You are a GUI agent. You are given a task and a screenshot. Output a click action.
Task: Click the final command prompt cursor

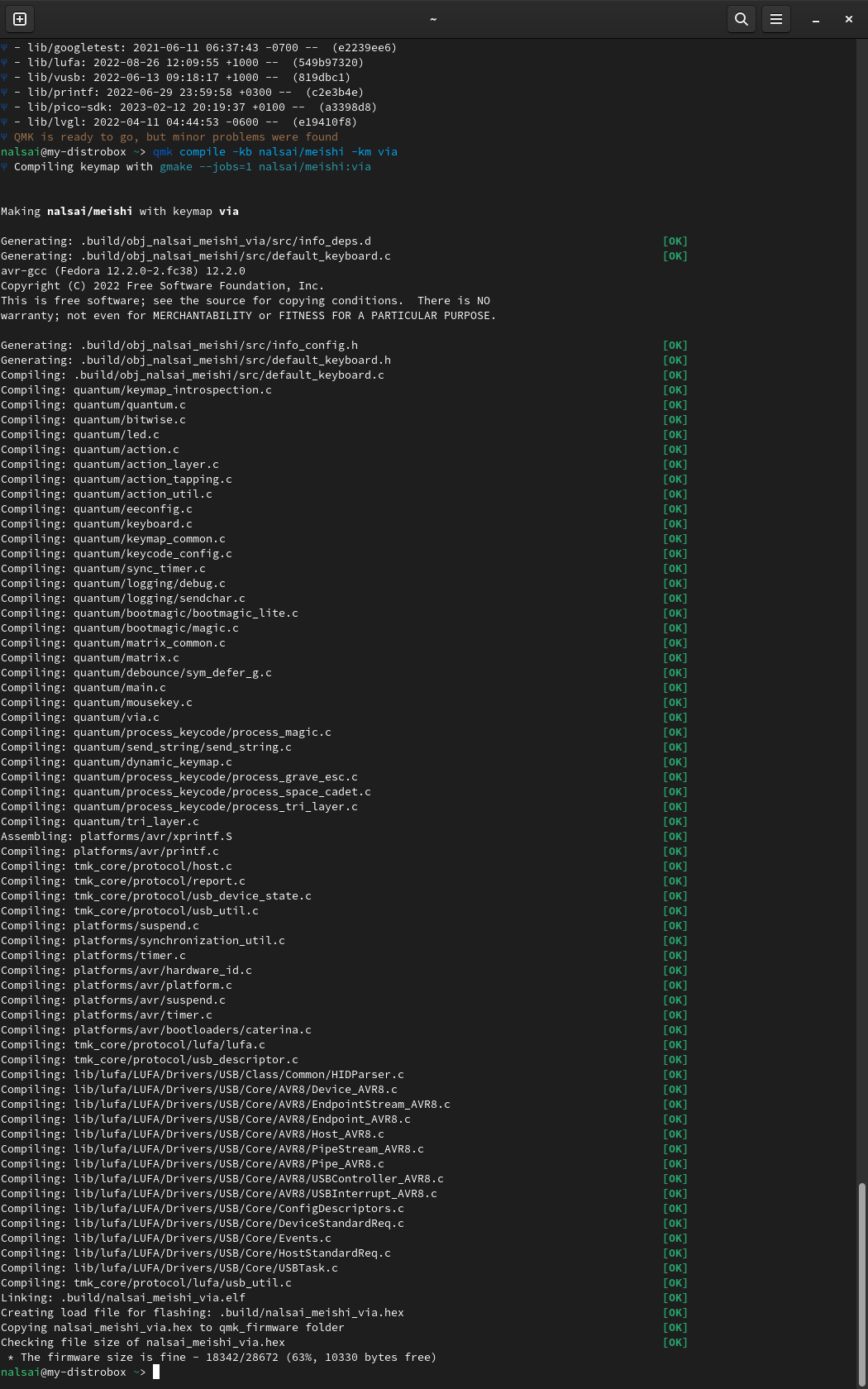pos(156,1372)
